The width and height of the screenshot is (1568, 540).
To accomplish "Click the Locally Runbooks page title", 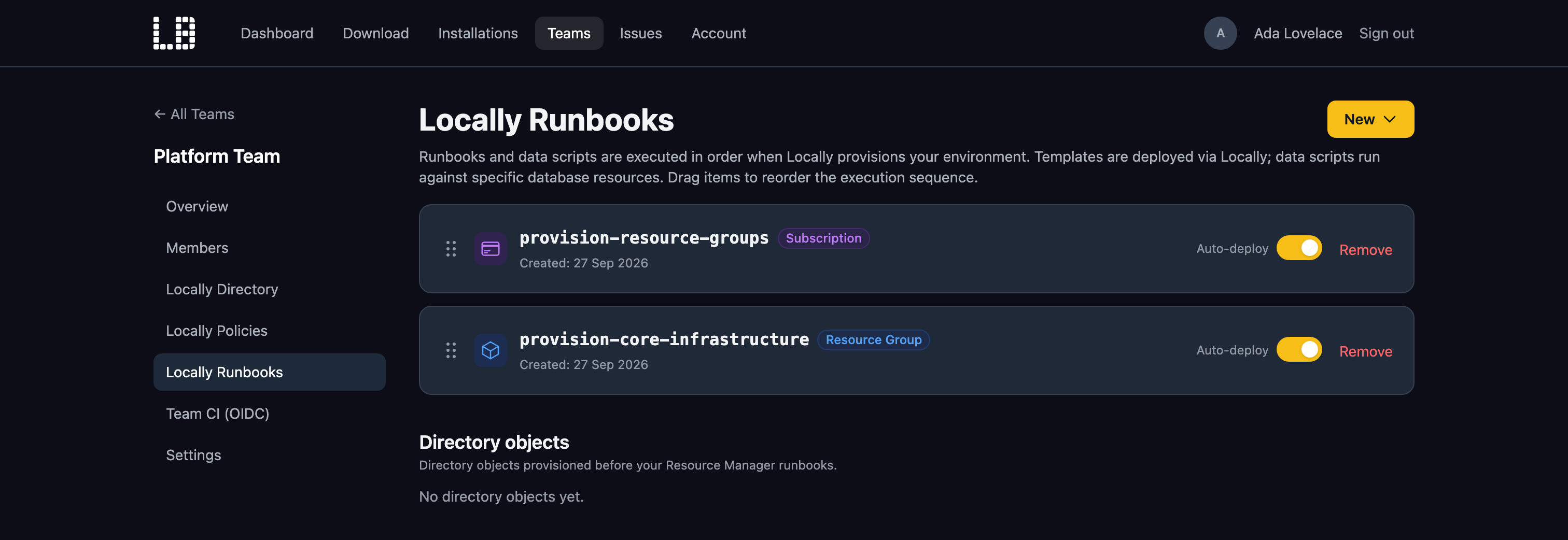I will (546, 120).
